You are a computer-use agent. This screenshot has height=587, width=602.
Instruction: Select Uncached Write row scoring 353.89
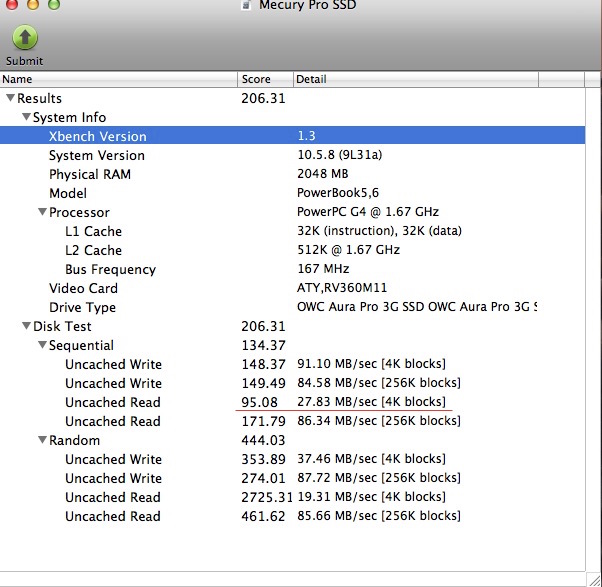click(x=293, y=459)
